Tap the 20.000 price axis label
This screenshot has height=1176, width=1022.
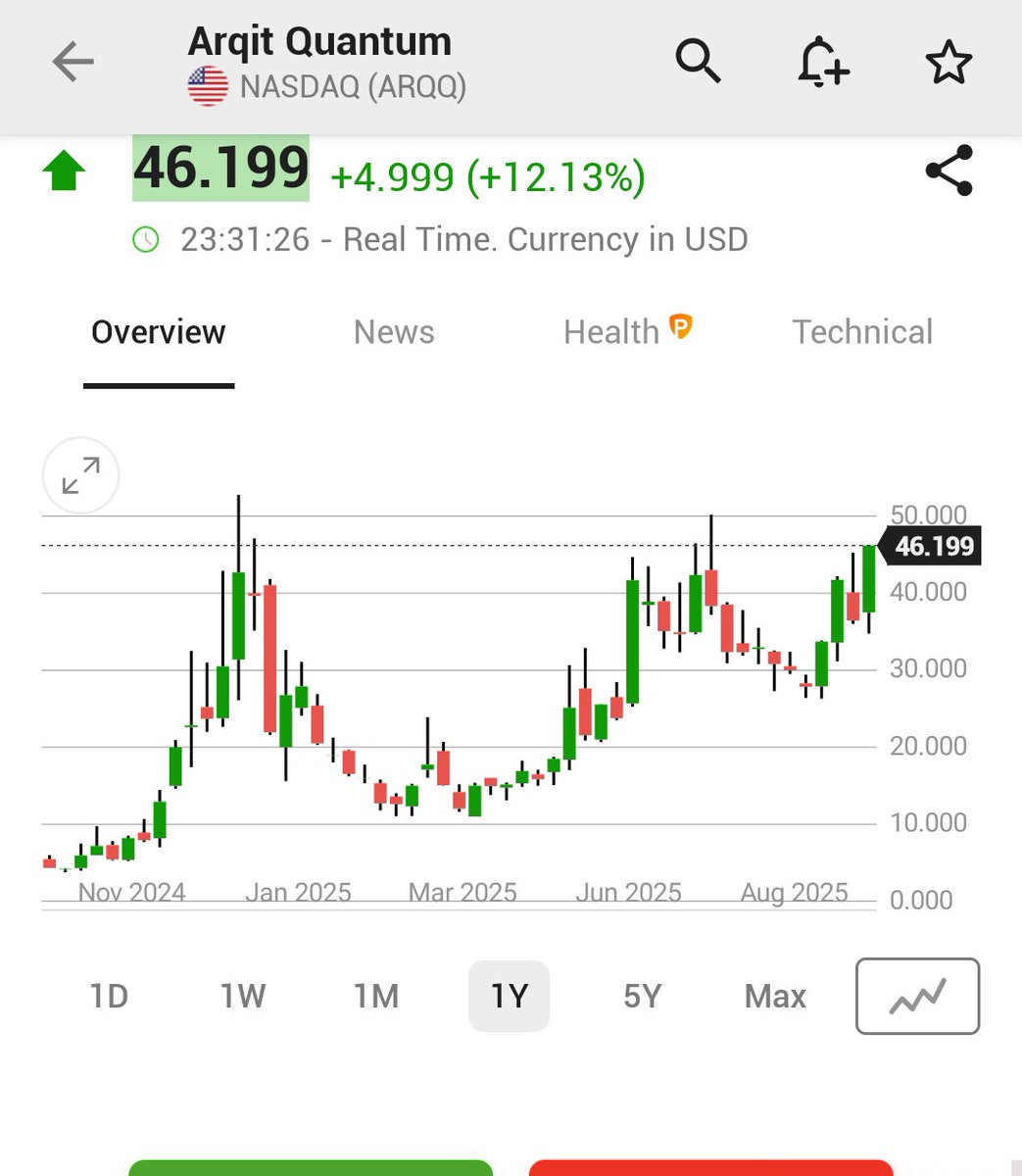coord(928,746)
